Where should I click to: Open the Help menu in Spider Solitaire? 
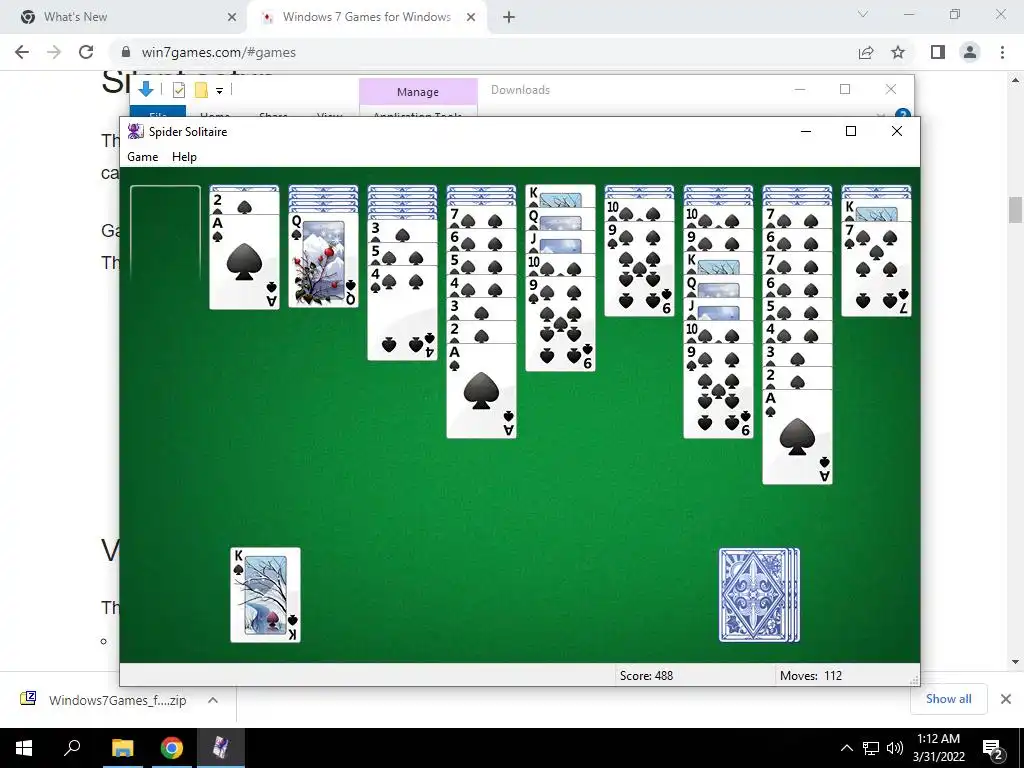pyautogui.click(x=184, y=157)
